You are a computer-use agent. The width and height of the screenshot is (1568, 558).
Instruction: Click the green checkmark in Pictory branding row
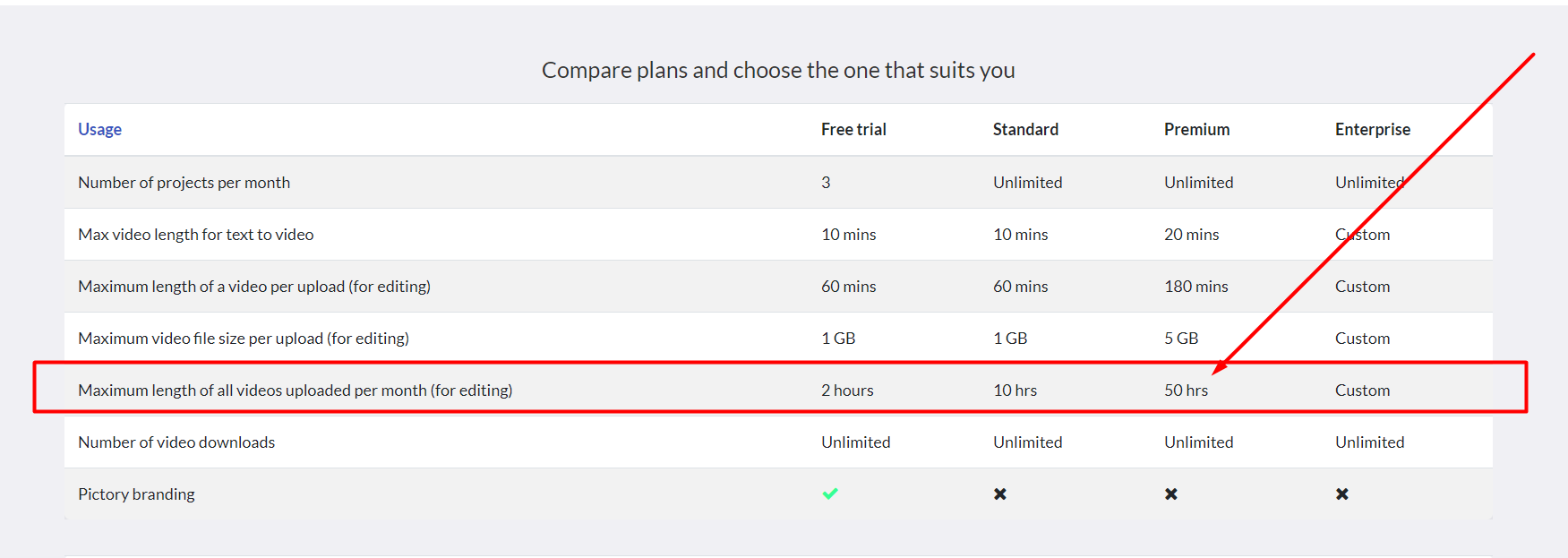click(x=830, y=494)
